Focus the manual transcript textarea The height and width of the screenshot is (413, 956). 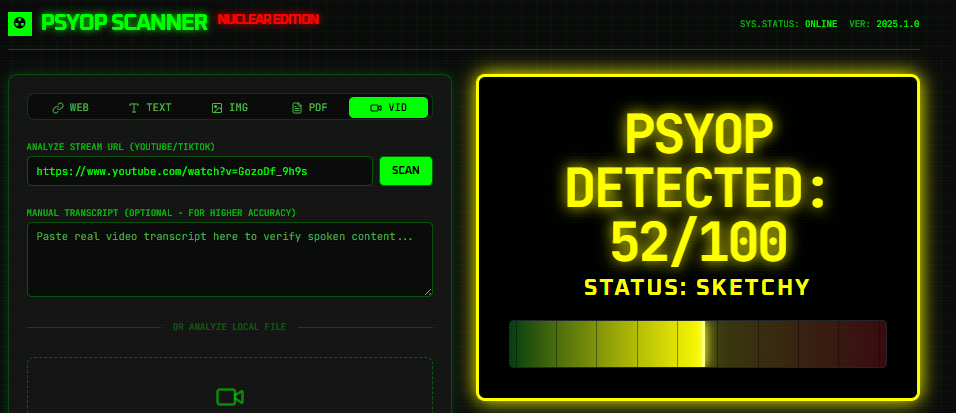coord(230,259)
